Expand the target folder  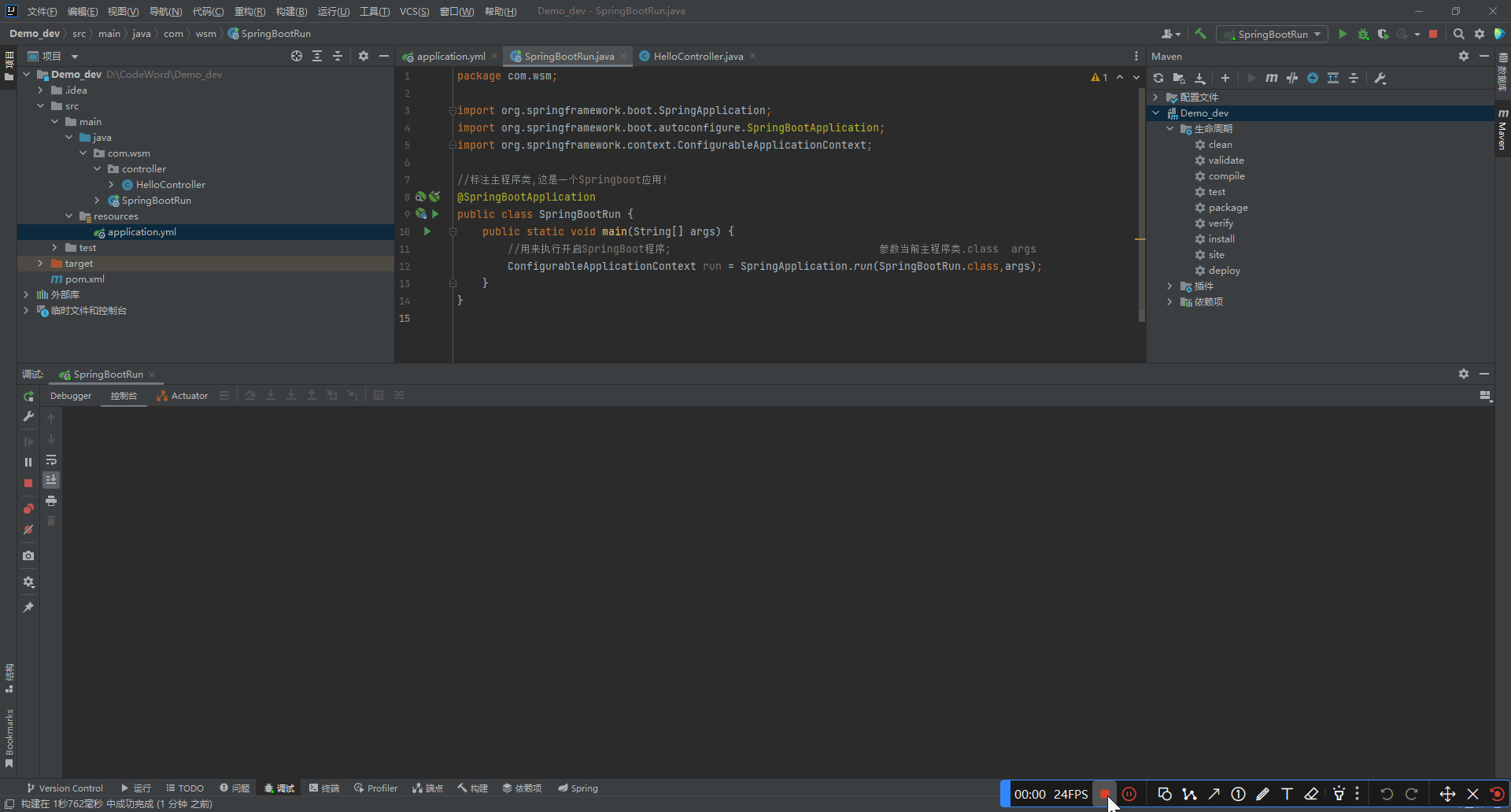(x=41, y=264)
